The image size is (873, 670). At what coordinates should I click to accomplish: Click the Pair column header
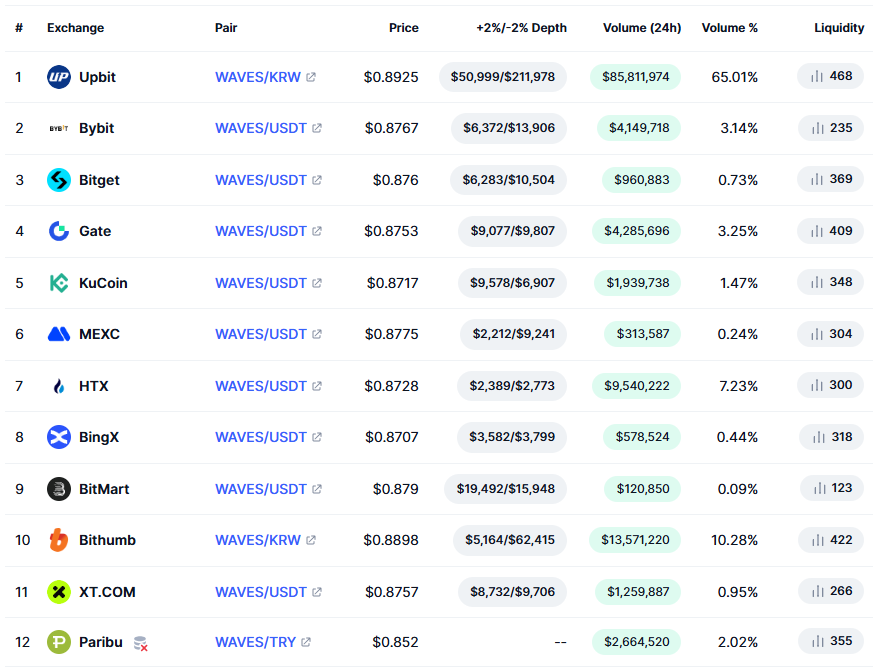226,28
